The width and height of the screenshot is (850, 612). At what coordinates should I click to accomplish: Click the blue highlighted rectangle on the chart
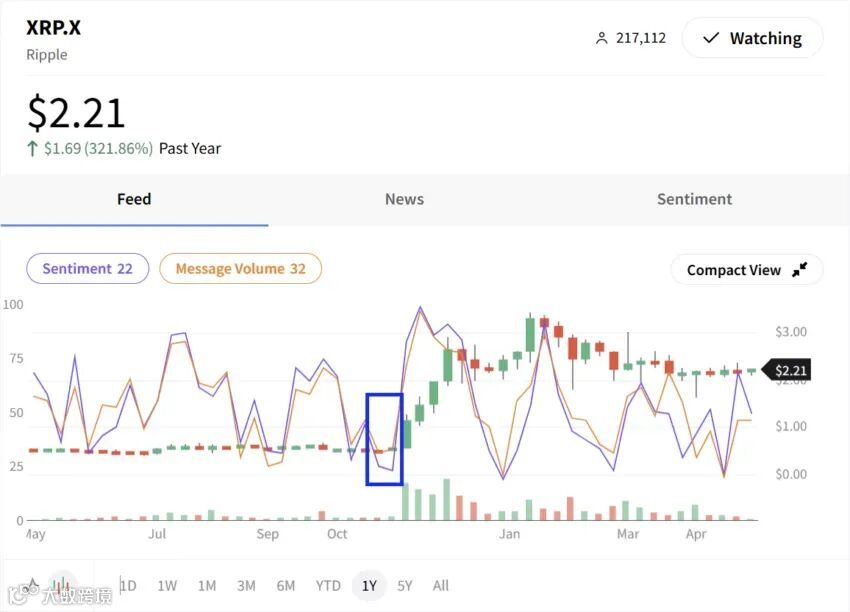pos(384,439)
